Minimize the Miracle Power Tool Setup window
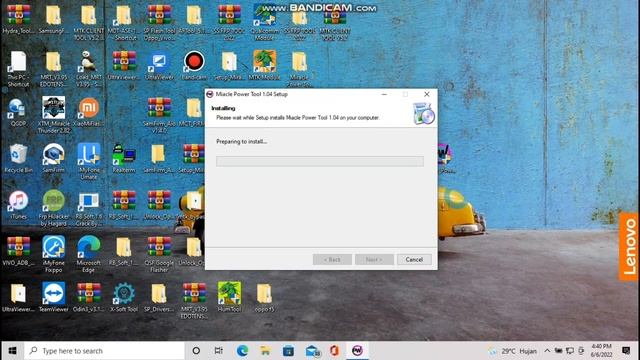 [x=384, y=94]
